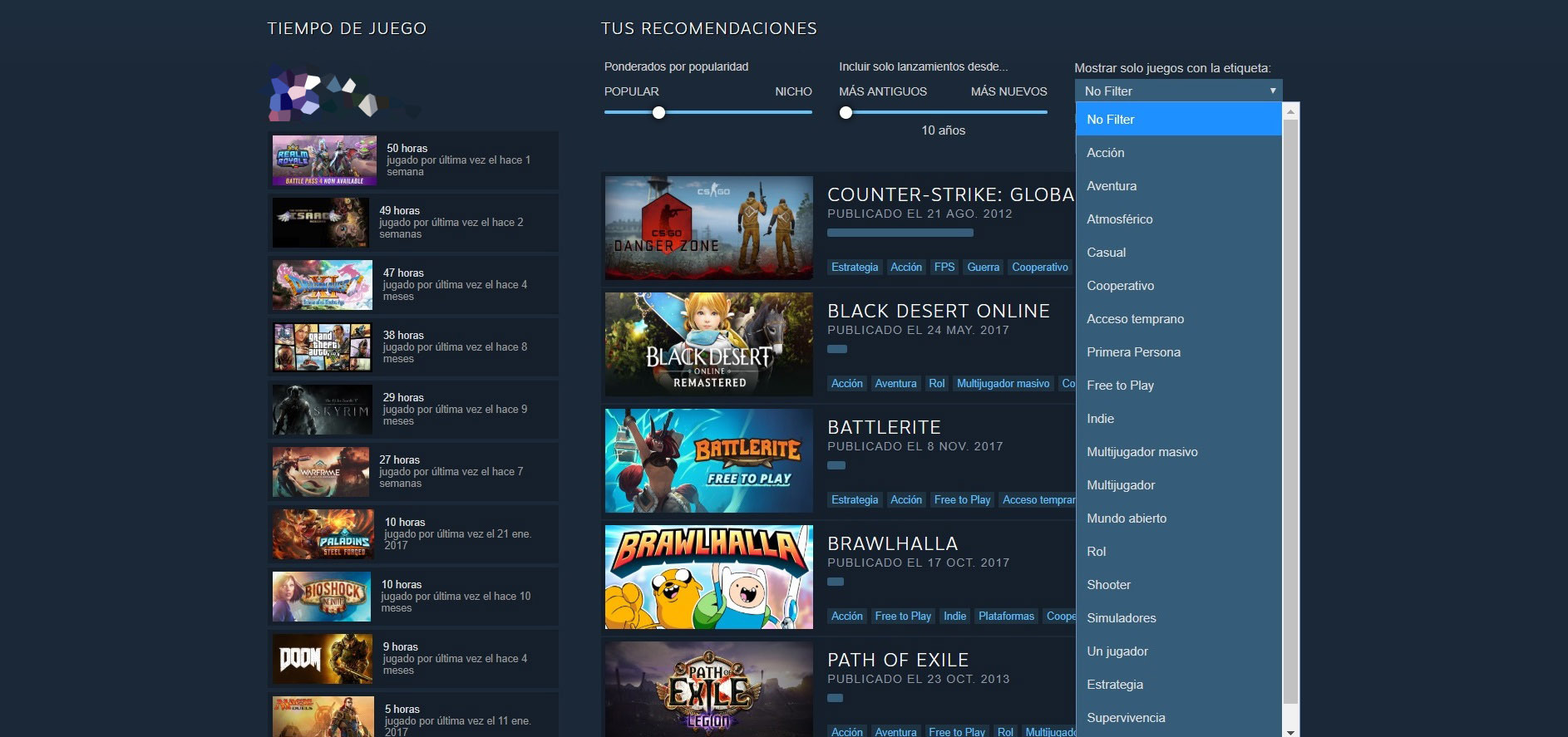Click Rol tag under Black Desert Online
The image size is (1568, 737).
937,383
